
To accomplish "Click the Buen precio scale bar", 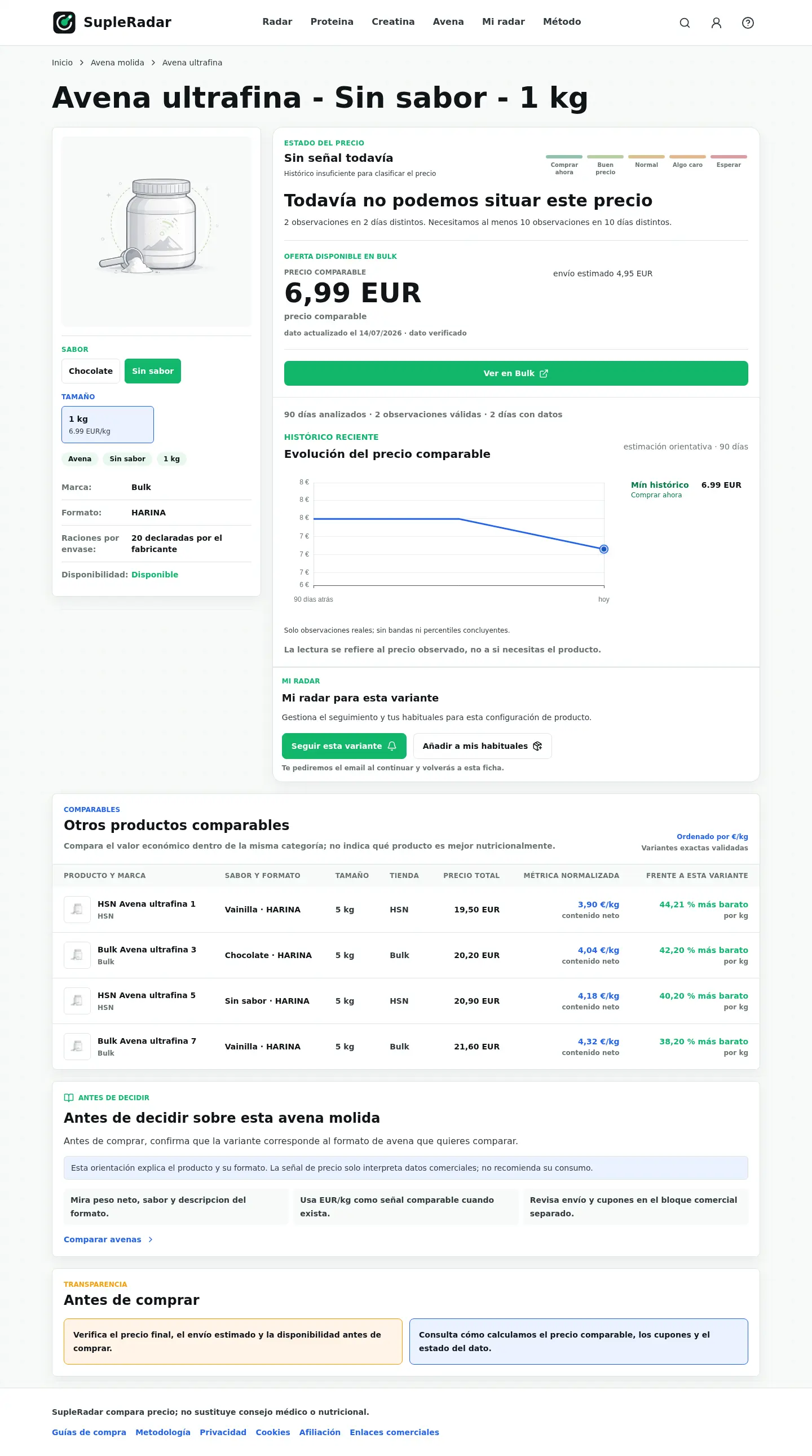I will [605, 157].
